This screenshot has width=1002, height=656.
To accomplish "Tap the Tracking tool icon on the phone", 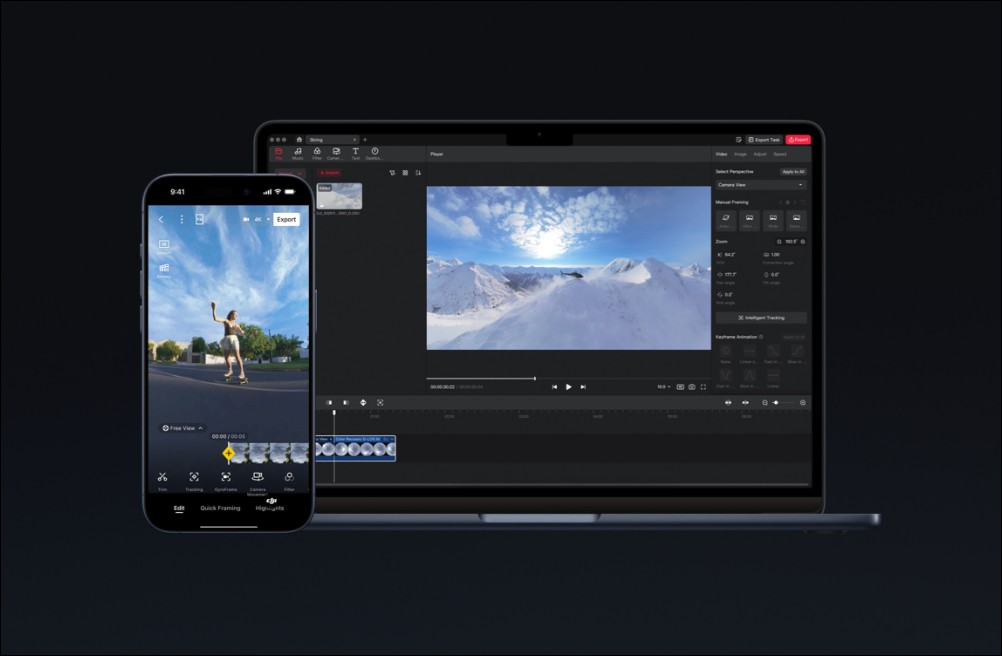I will 193,478.
